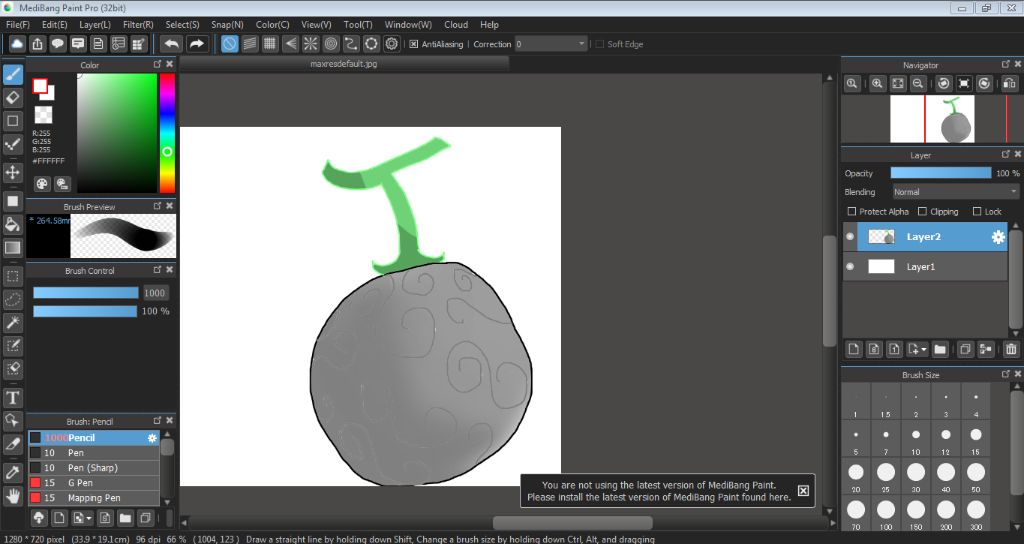Select the Move tool
This screenshot has width=1024, height=544.
[x=13, y=172]
